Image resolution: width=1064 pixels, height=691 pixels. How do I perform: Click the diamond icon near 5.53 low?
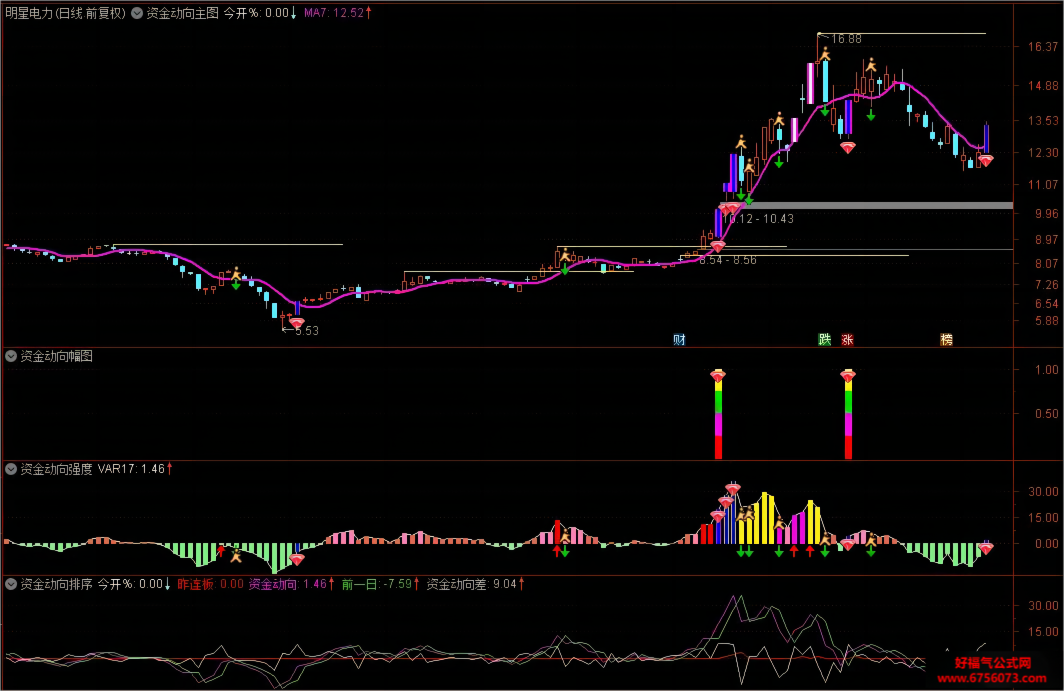point(297,323)
